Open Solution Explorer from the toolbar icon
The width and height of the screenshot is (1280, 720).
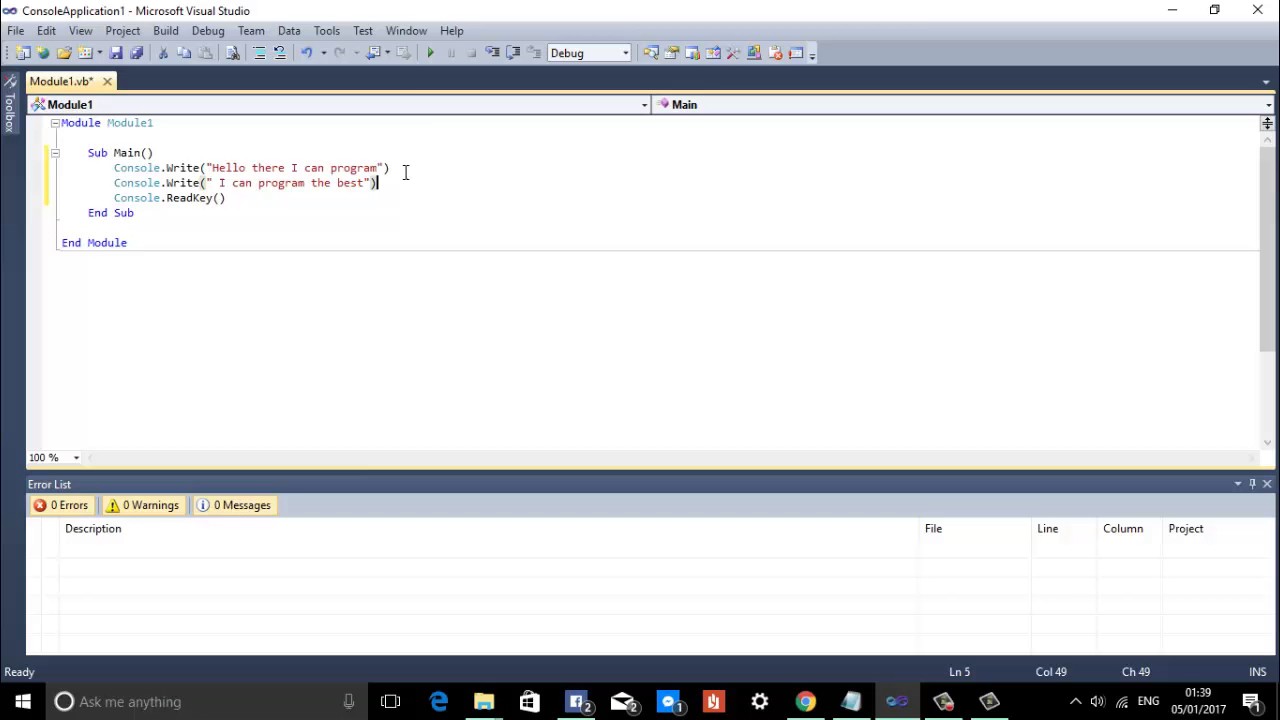click(651, 53)
